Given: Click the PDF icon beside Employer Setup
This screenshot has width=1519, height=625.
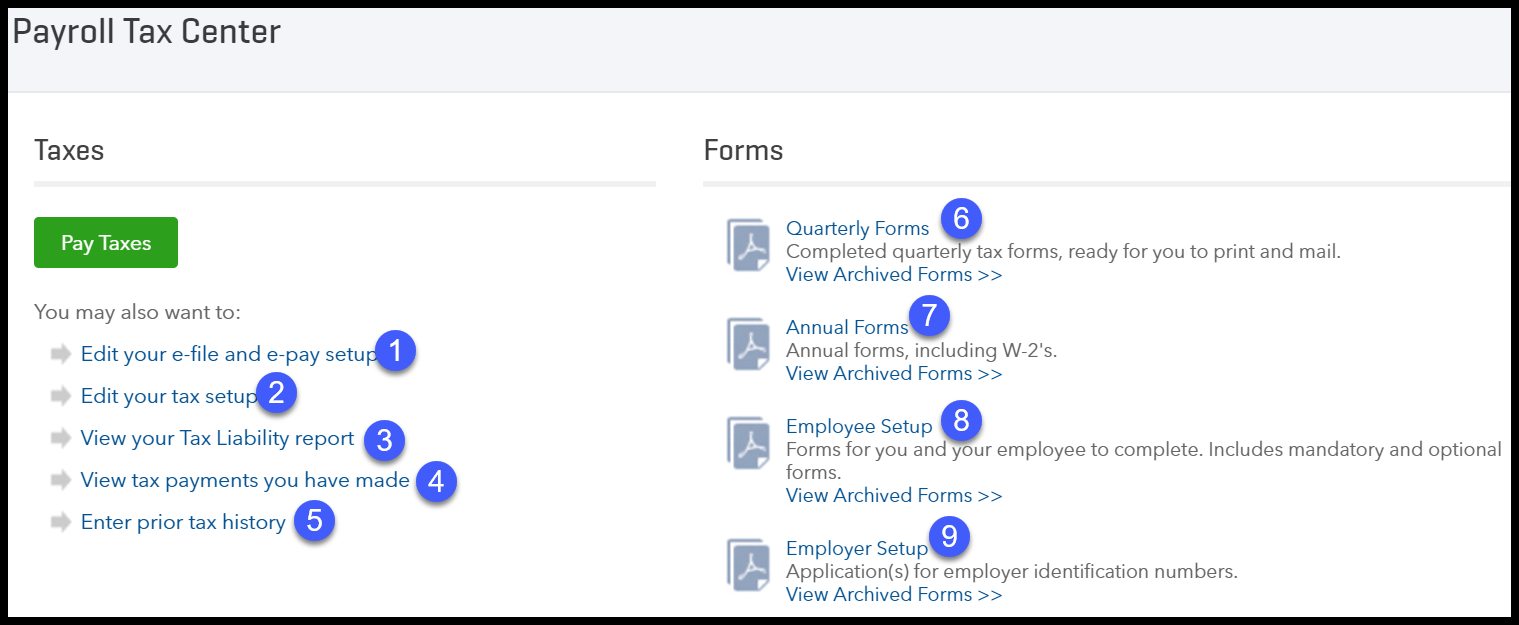Looking at the screenshot, I should (748, 565).
